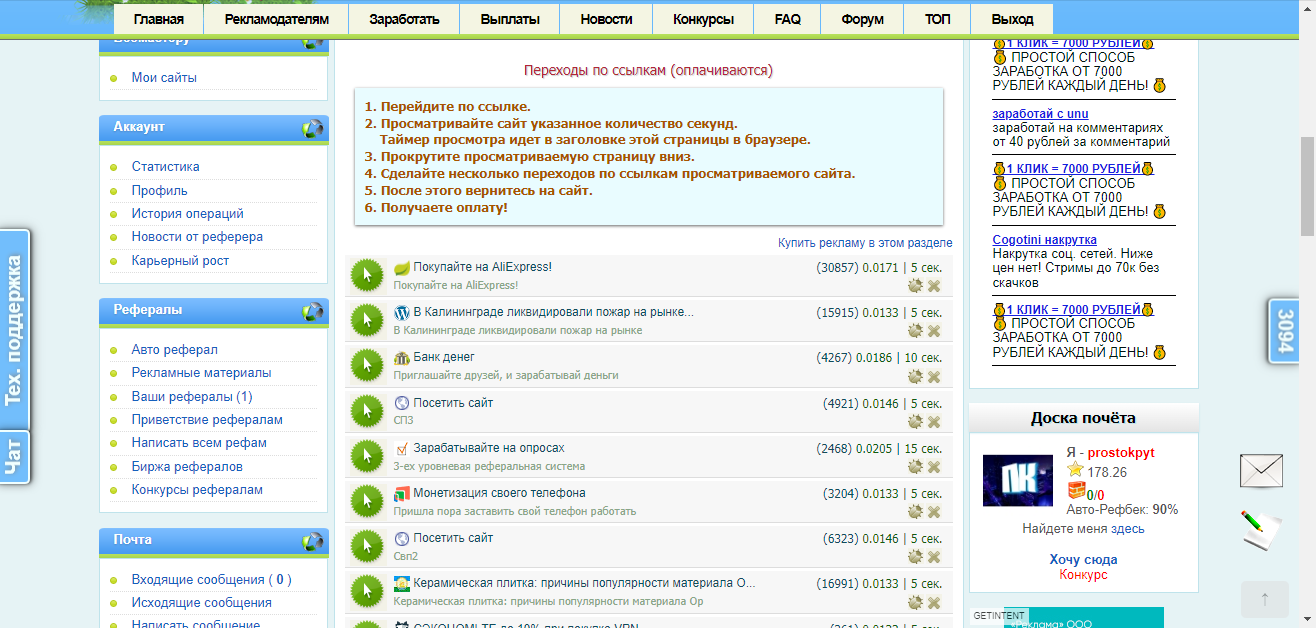This screenshot has height=628, width=1316.
Task: Click the green cursor button for Монетизация своего телефона
Action: 368,501
